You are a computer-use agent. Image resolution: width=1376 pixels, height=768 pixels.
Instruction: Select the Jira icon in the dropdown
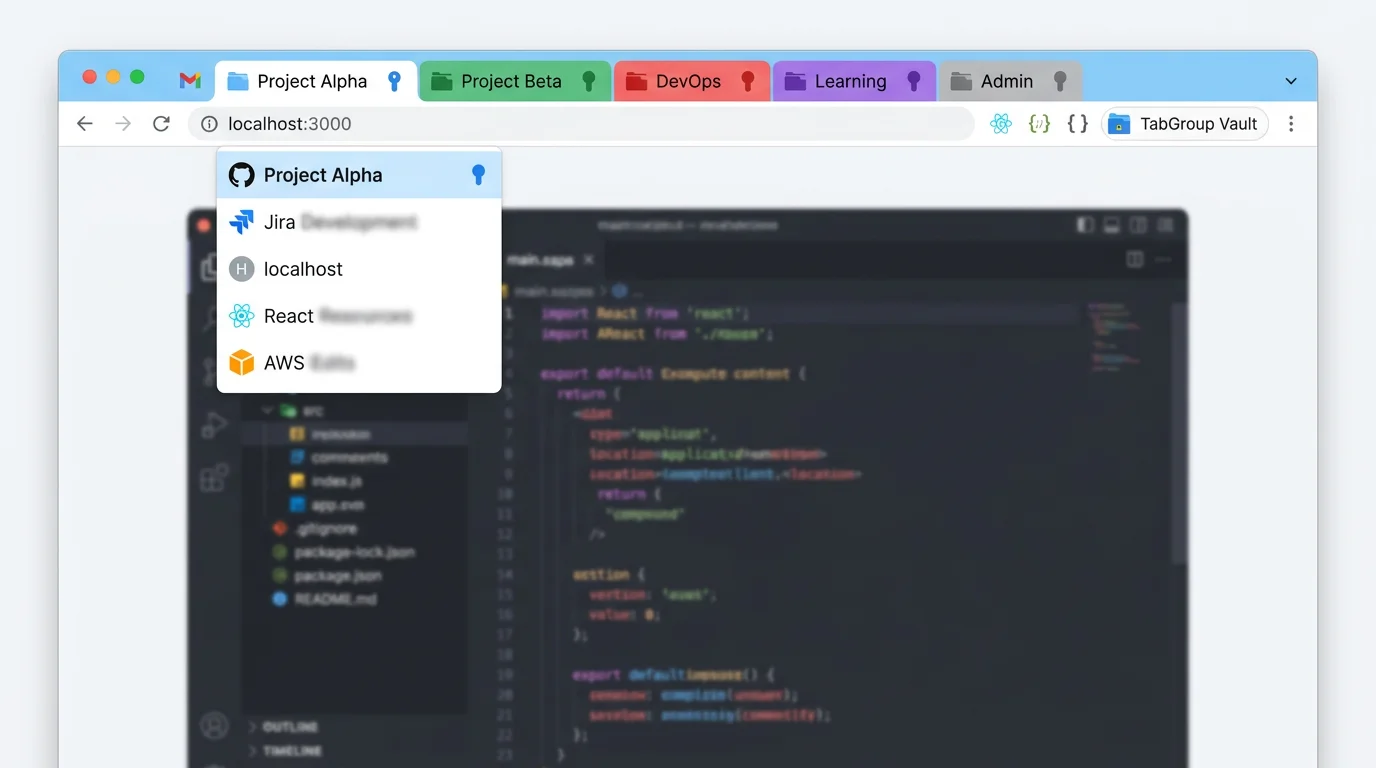click(x=241, y=222)
